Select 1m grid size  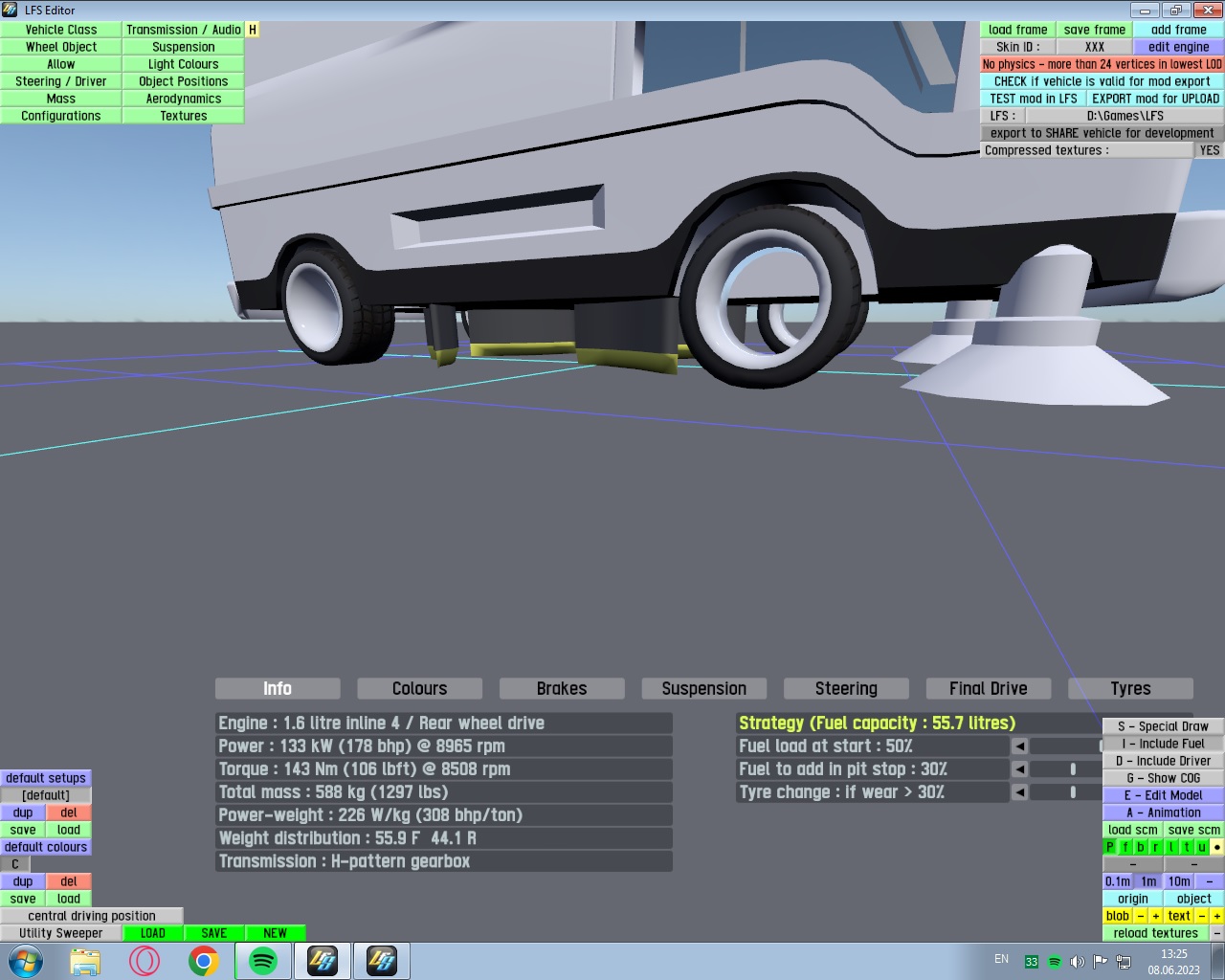[1148, 881]
